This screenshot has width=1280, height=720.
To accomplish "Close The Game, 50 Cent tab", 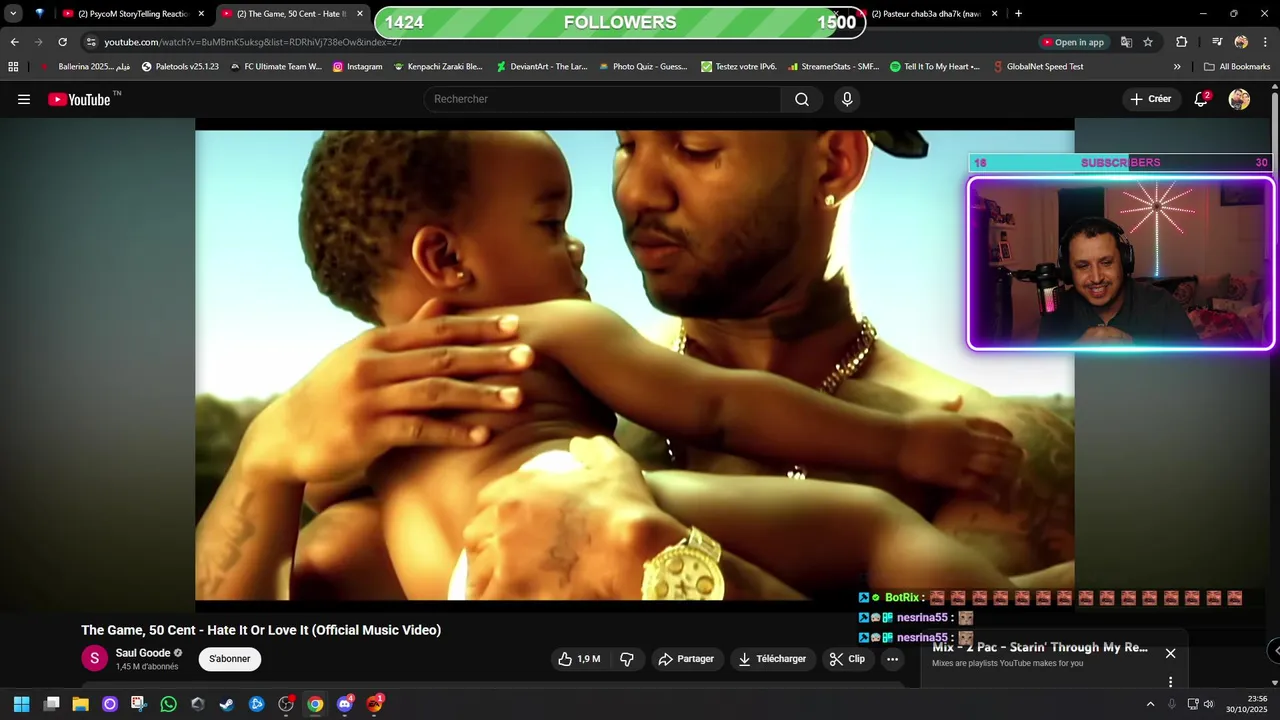I will 360,14.
